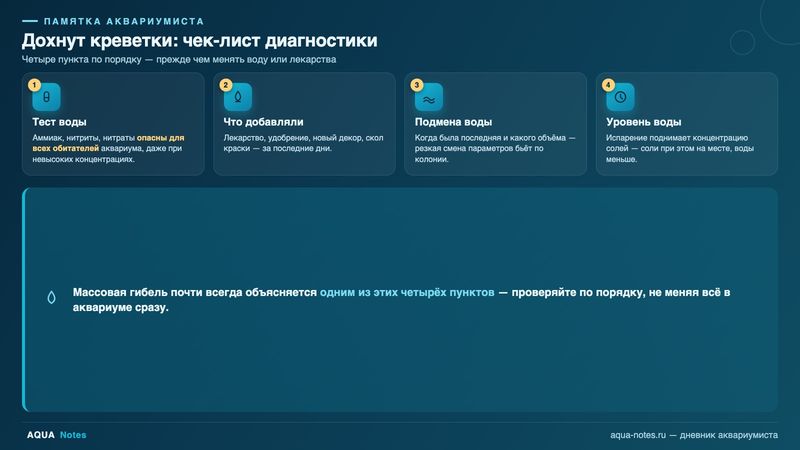Click the flame icon on Что добавляли card
800x450 pixels.
(238, 97)
